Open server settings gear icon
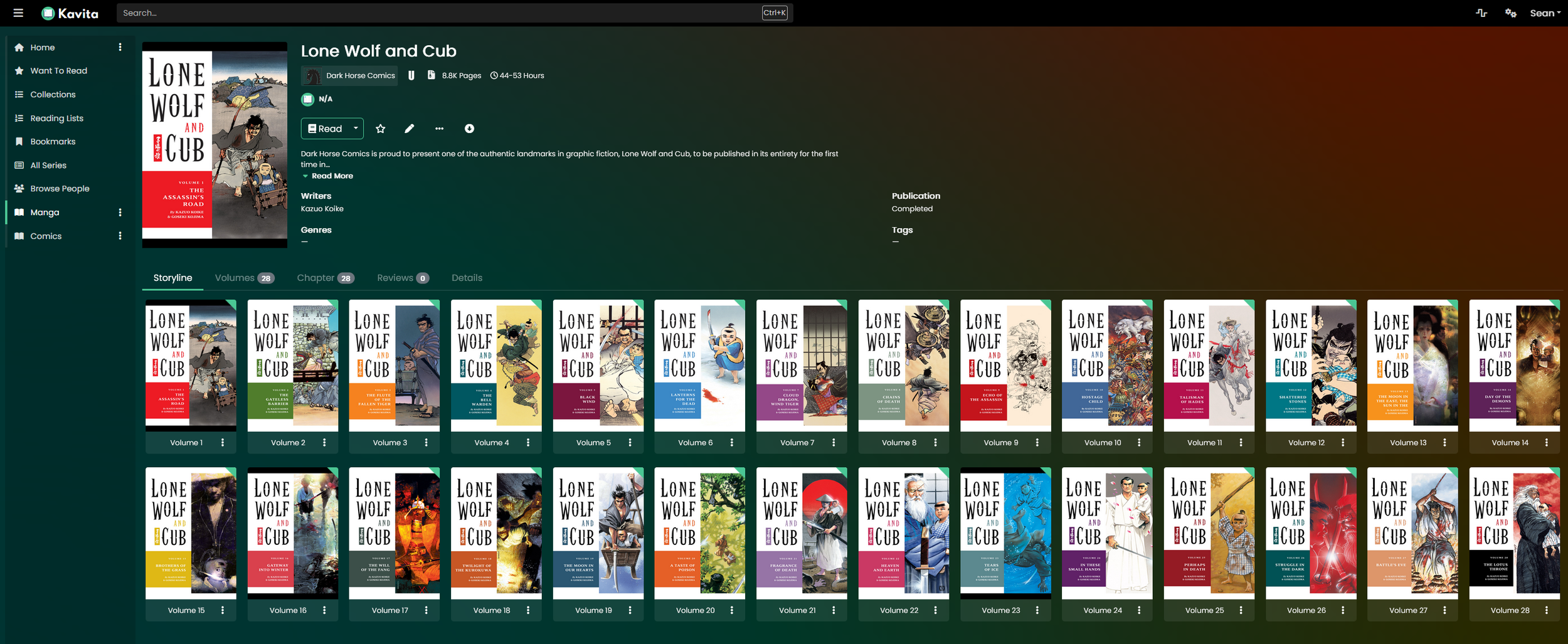The width and height of the screenshot is (1568, 644). click(1511, 13)
